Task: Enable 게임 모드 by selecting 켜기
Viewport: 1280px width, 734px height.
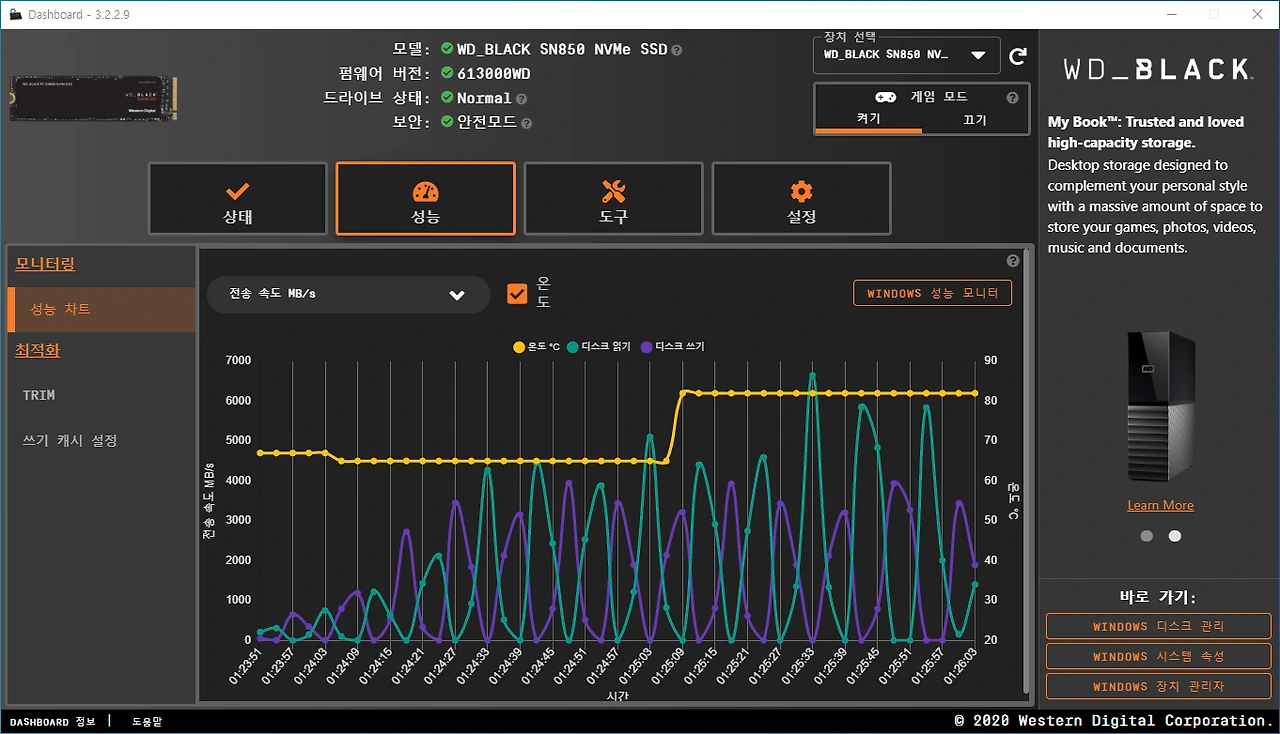Action: [867, 118]
